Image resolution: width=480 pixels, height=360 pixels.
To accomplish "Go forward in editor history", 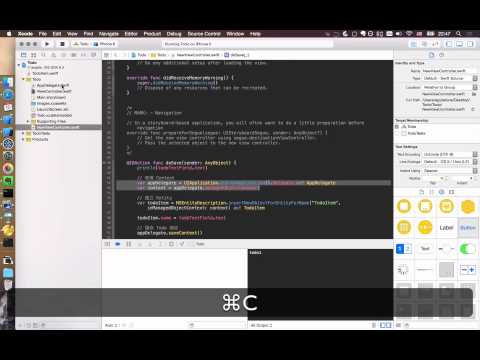I will coord(124,55).
